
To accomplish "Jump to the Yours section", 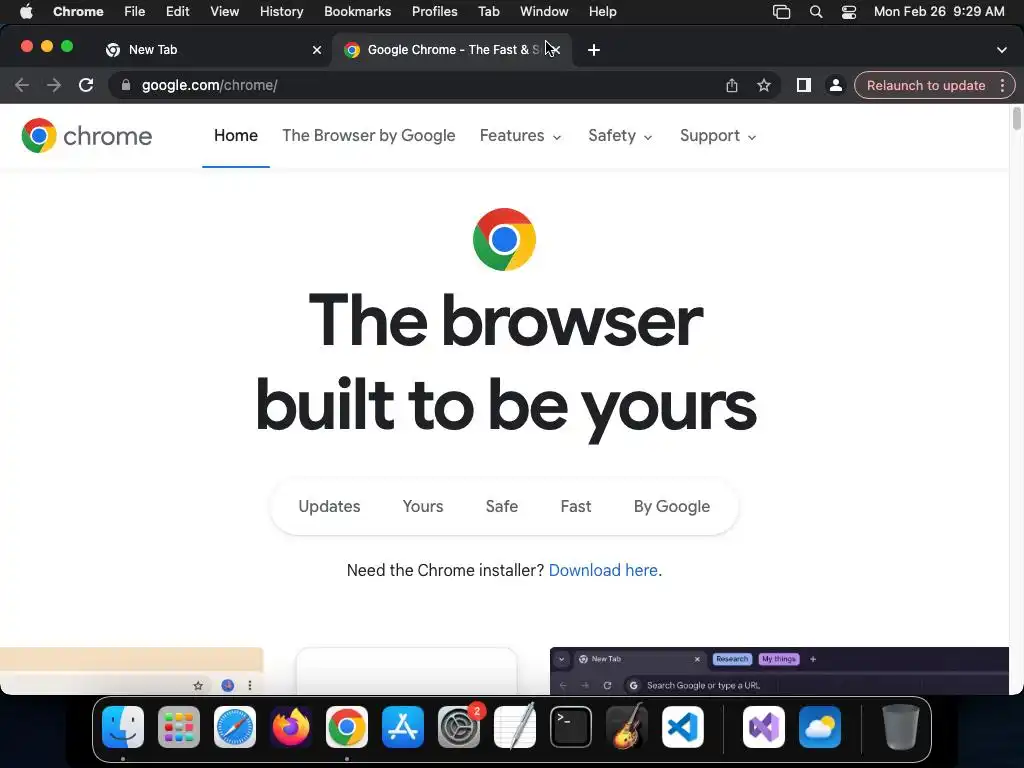I will 423,507.
